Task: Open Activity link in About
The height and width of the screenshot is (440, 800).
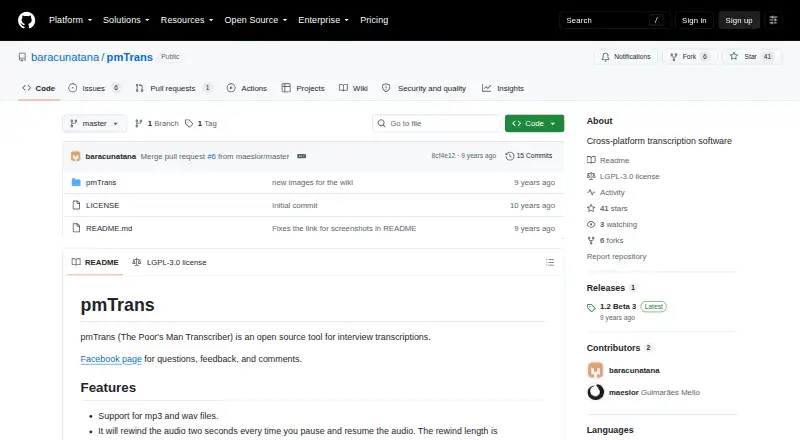Action: click(x=606, y=192)
